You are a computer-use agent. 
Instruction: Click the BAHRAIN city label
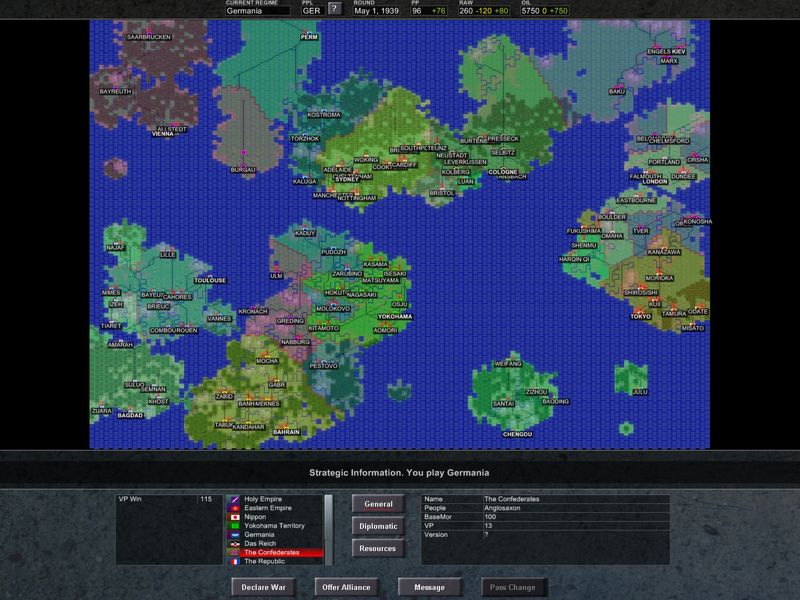(286, 432)
